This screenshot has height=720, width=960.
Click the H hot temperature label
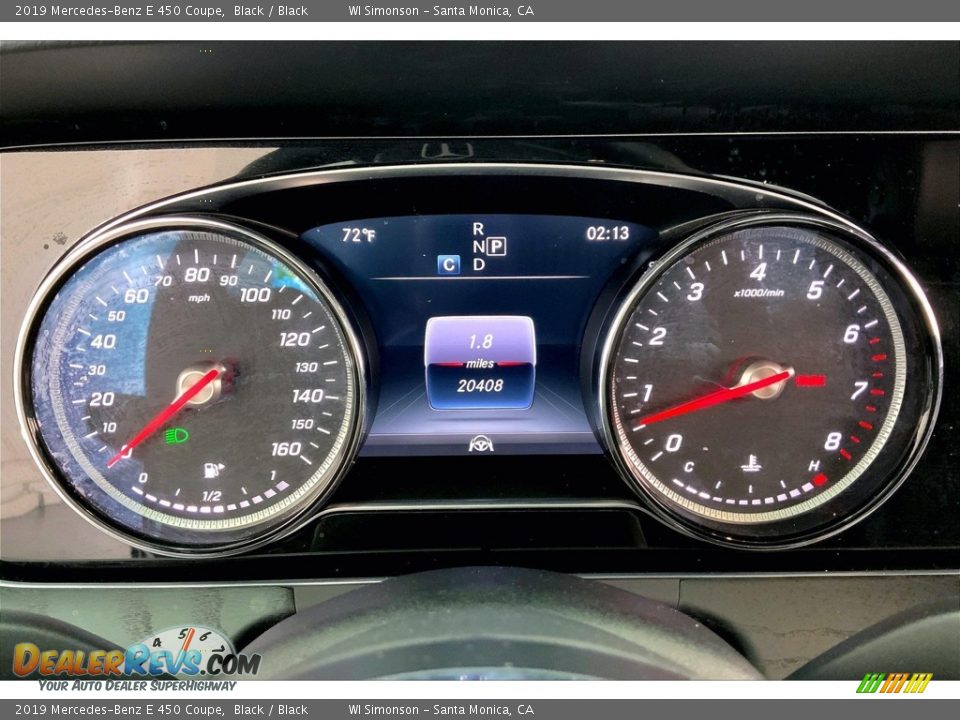[814, 466]
